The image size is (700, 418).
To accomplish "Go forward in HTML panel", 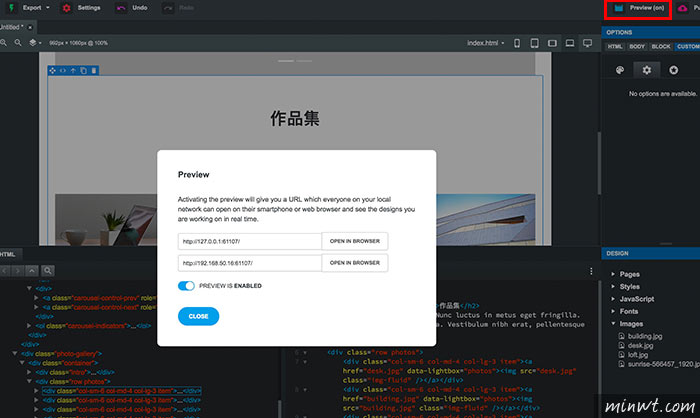I will coord(17,271).
